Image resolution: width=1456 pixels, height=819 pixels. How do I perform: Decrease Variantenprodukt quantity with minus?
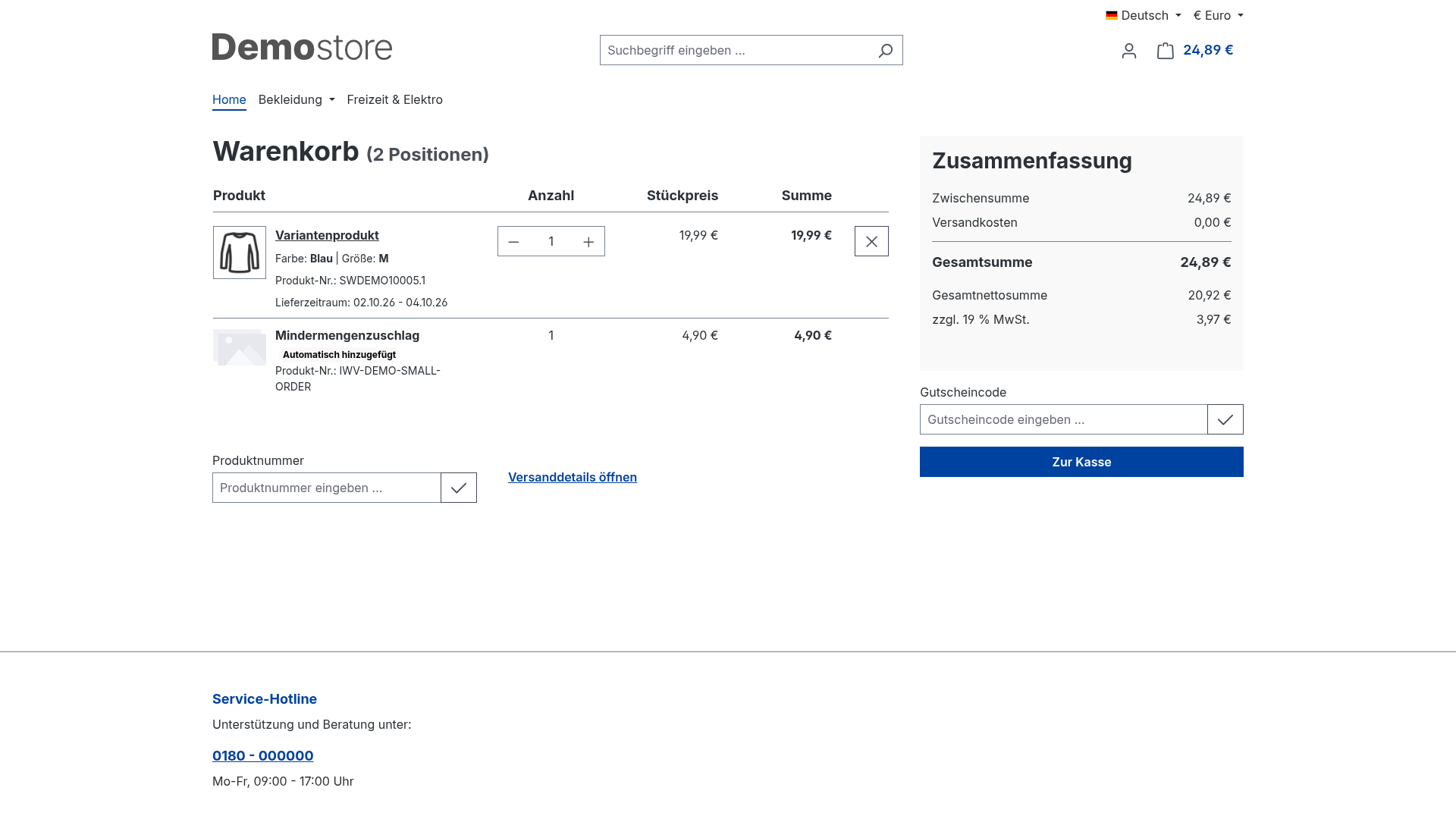click(x=513, y=241)
